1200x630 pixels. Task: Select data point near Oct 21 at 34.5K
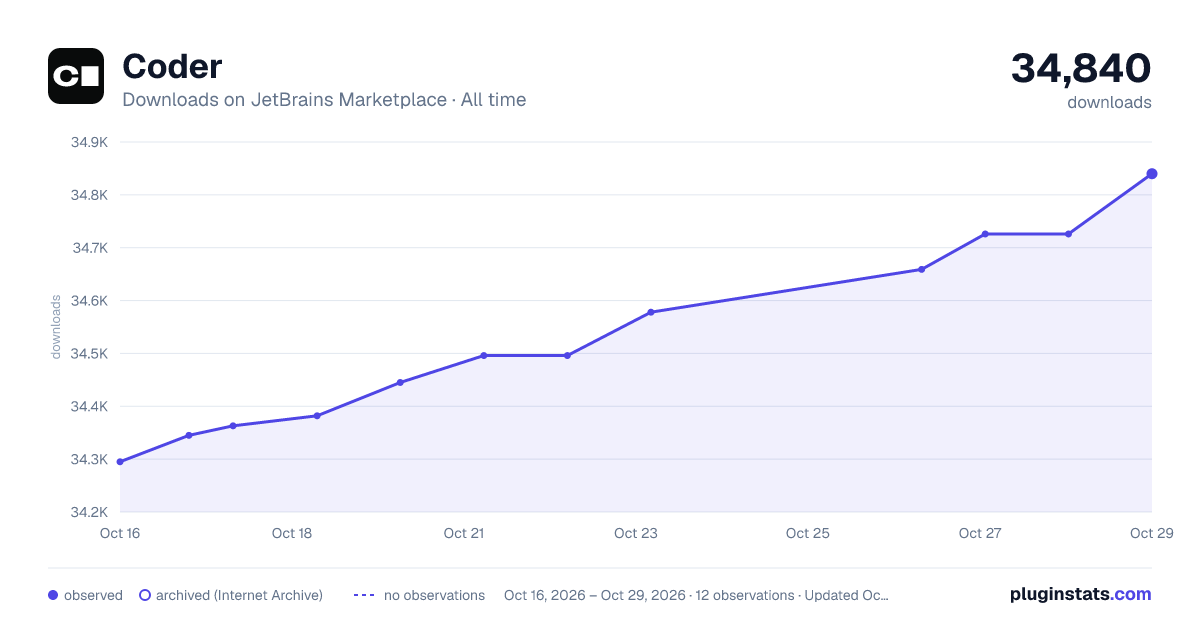click(x=484, y=355)
